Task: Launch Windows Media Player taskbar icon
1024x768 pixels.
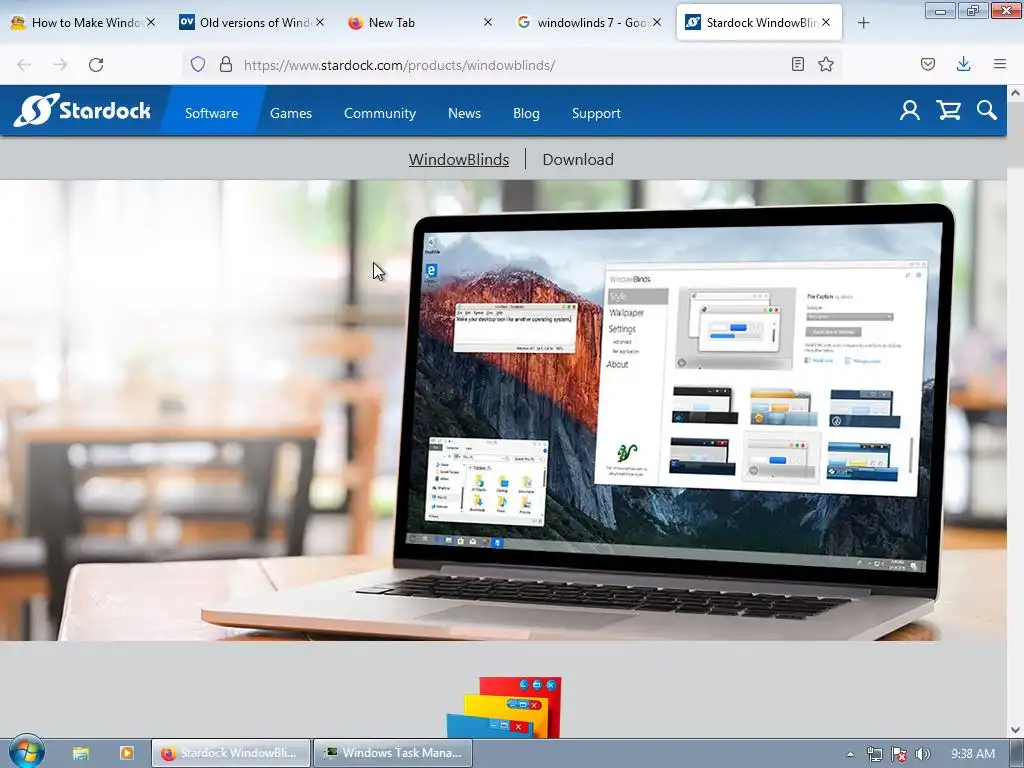Action: click(x=127, y=753)
